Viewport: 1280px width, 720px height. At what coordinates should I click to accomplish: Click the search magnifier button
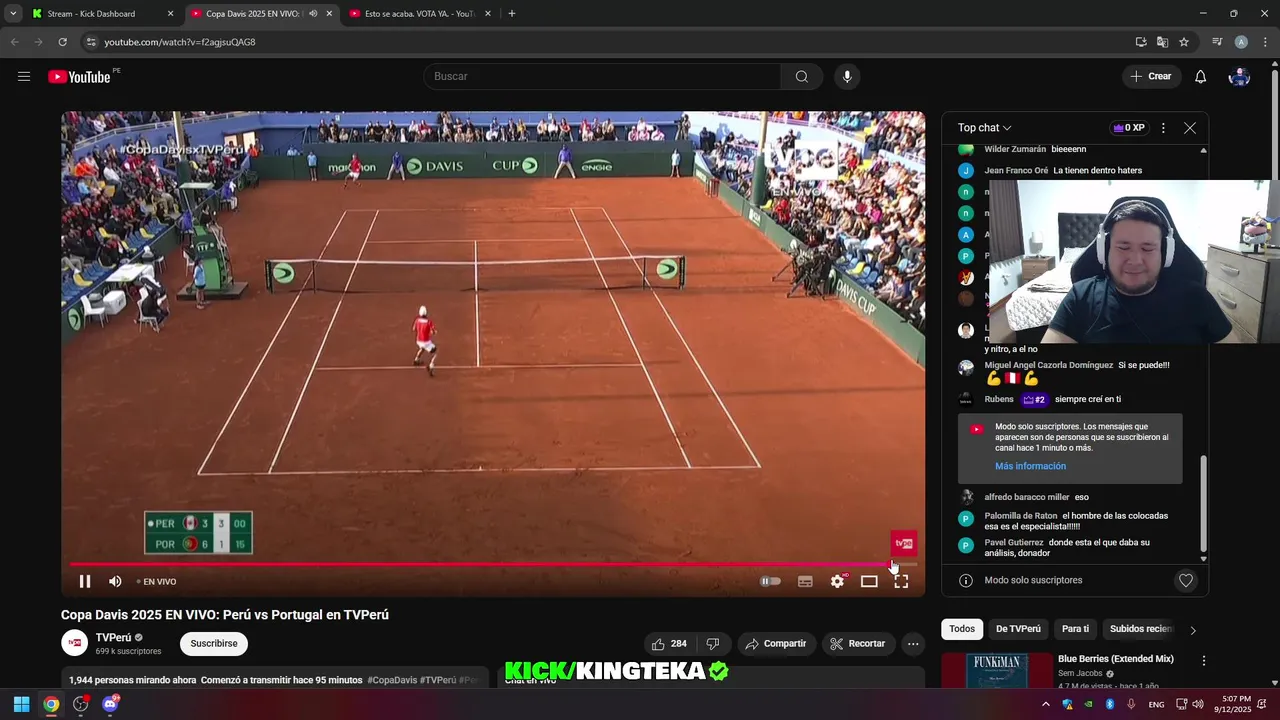point(801,76)
